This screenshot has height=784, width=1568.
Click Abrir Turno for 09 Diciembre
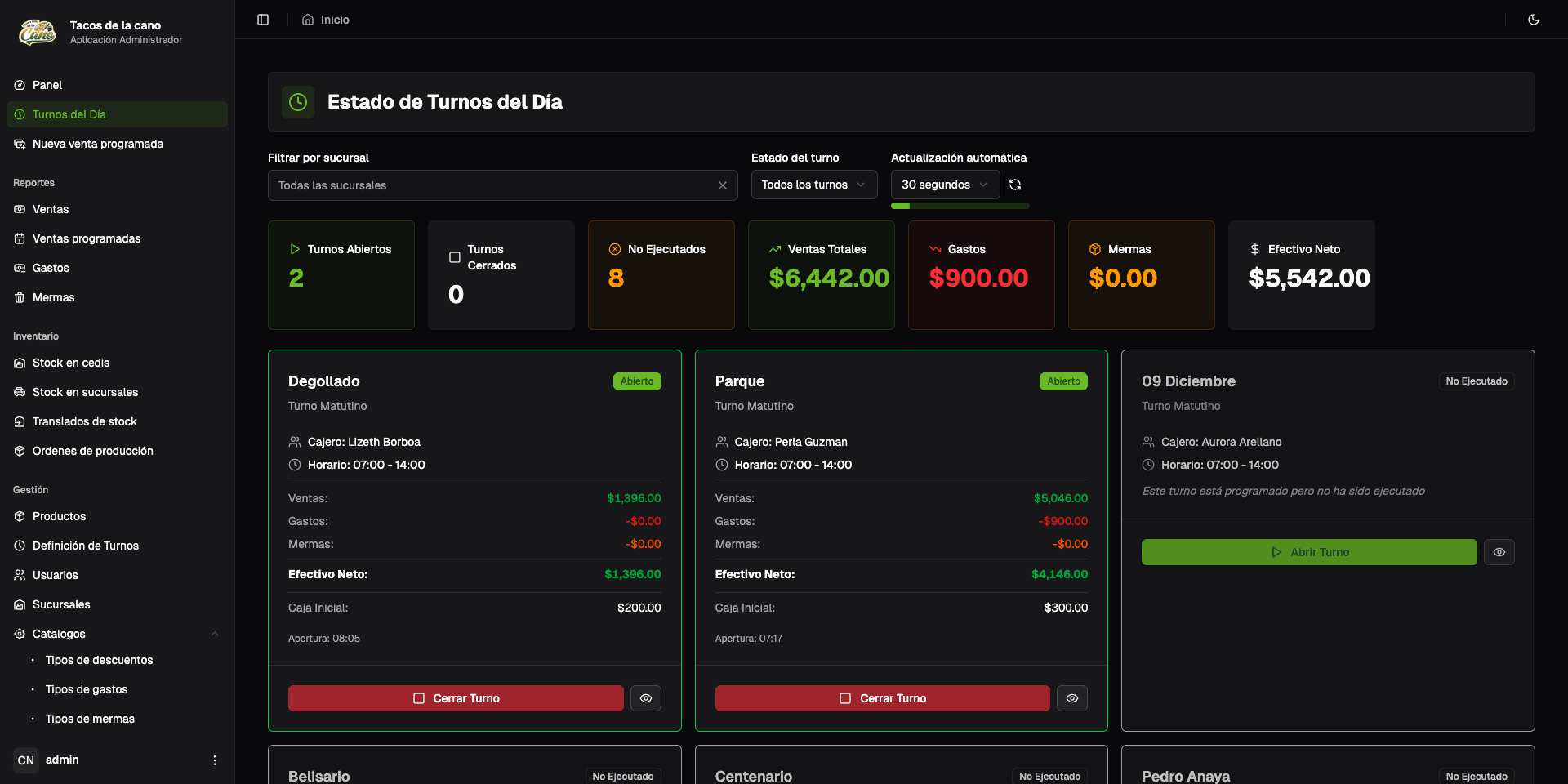click(1309, 552)
